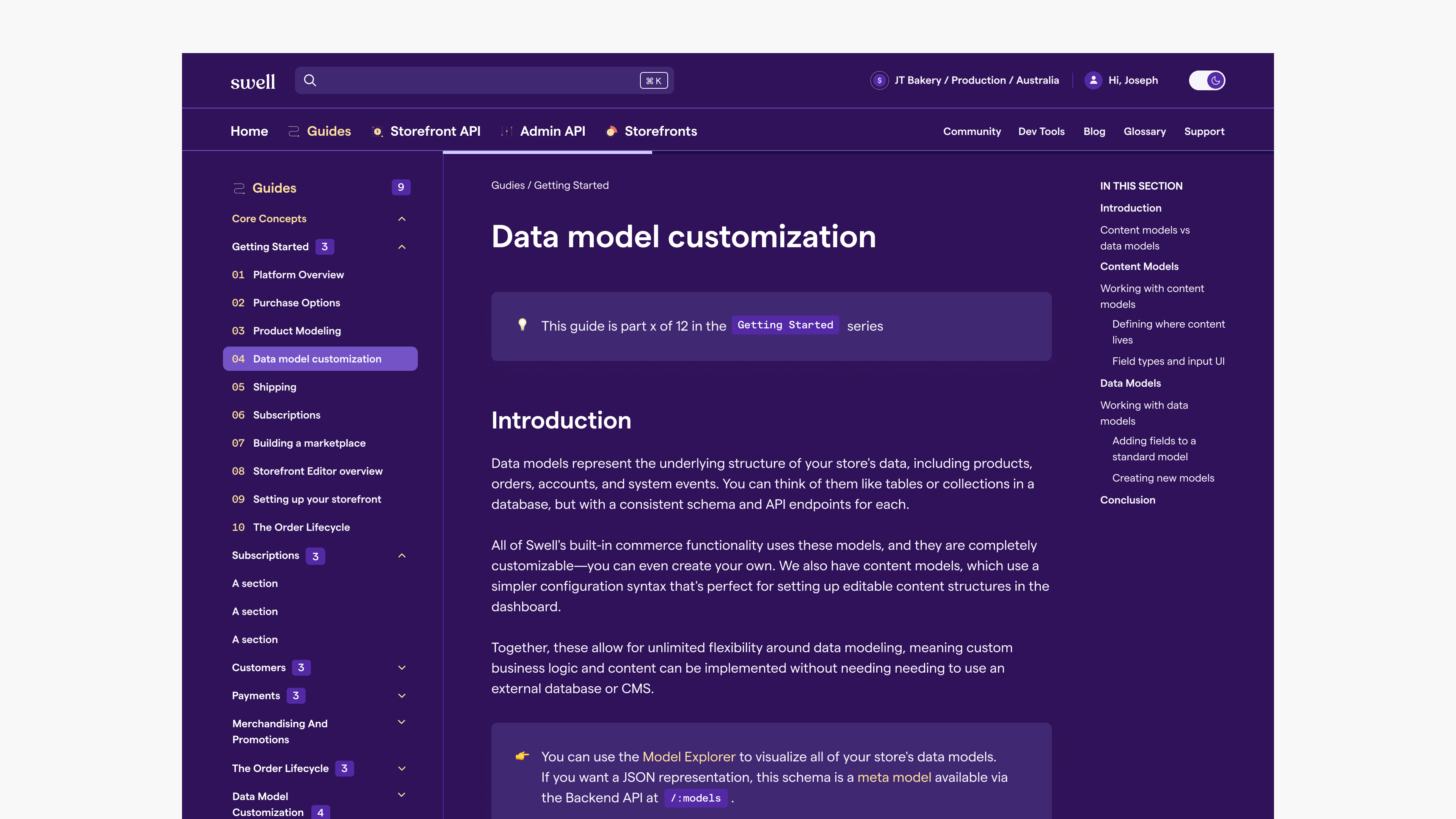
Task: Click the Guides count badge 9
Action: point(401,187)
